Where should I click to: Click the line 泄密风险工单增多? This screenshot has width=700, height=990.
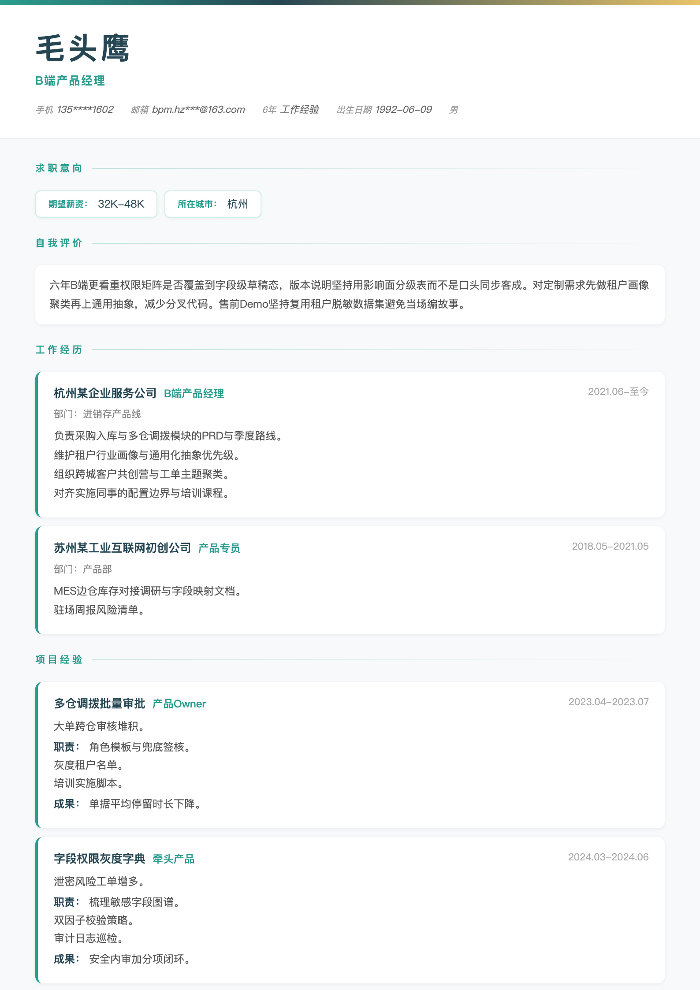click(x=99, y=882)
